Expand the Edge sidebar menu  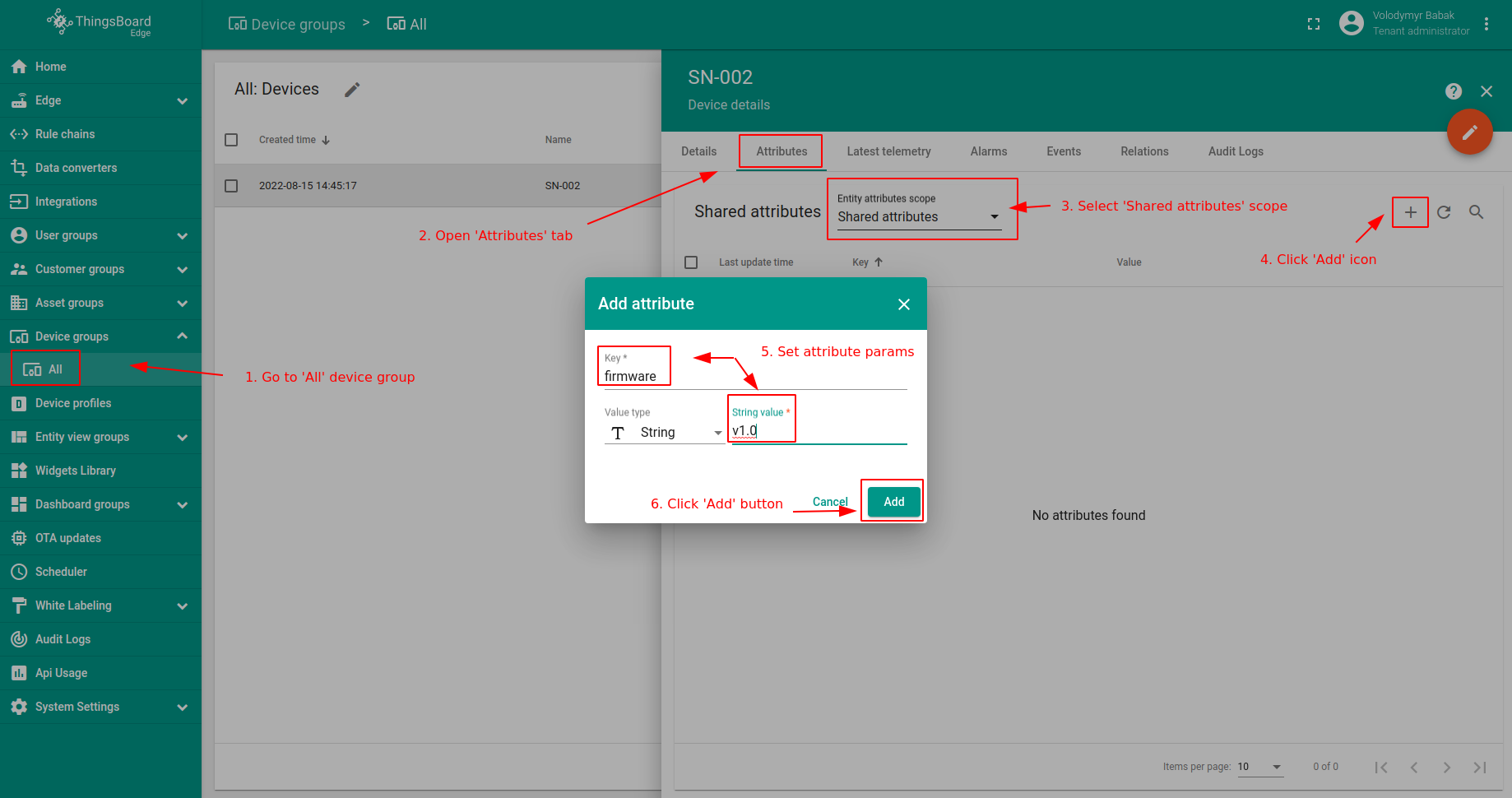tap(182, 100)
